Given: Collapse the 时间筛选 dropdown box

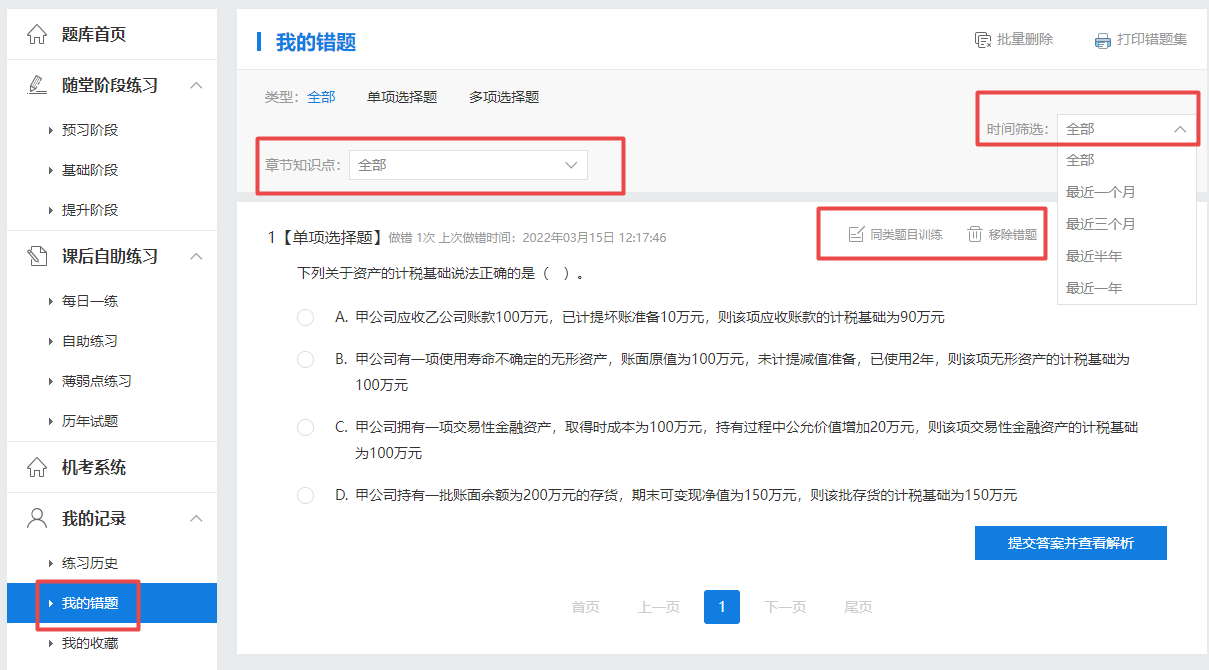Looking at the screenshot, I should tap(1126, 129).
